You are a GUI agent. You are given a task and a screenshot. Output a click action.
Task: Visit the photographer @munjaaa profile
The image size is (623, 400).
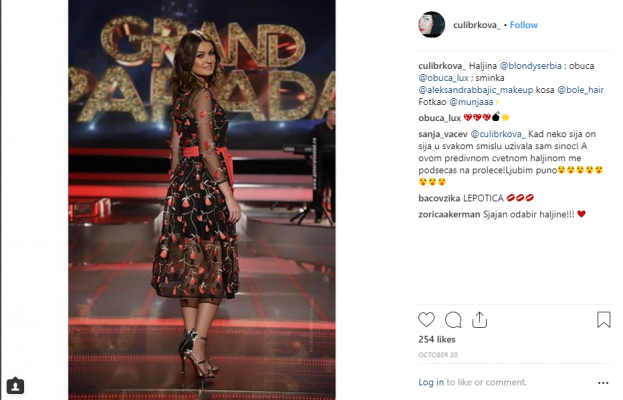[471, 102]
